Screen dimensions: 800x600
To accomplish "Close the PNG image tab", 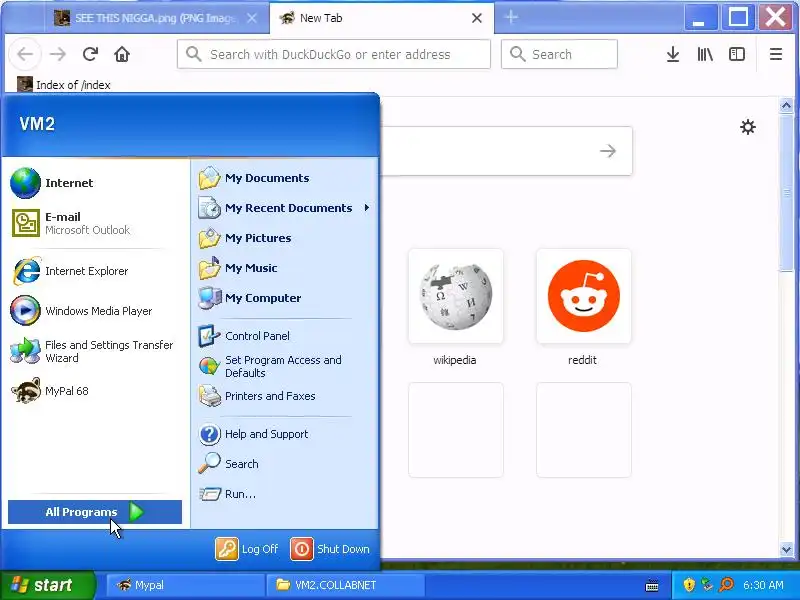I will (252, 18).
